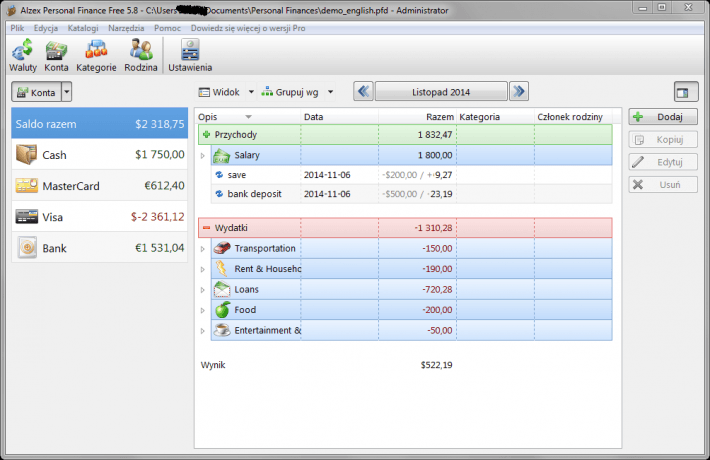Image resolution: width=710 pixels, height=460 pixels.
Task: Open the Plik menu
Action: [x=17, y=28]
